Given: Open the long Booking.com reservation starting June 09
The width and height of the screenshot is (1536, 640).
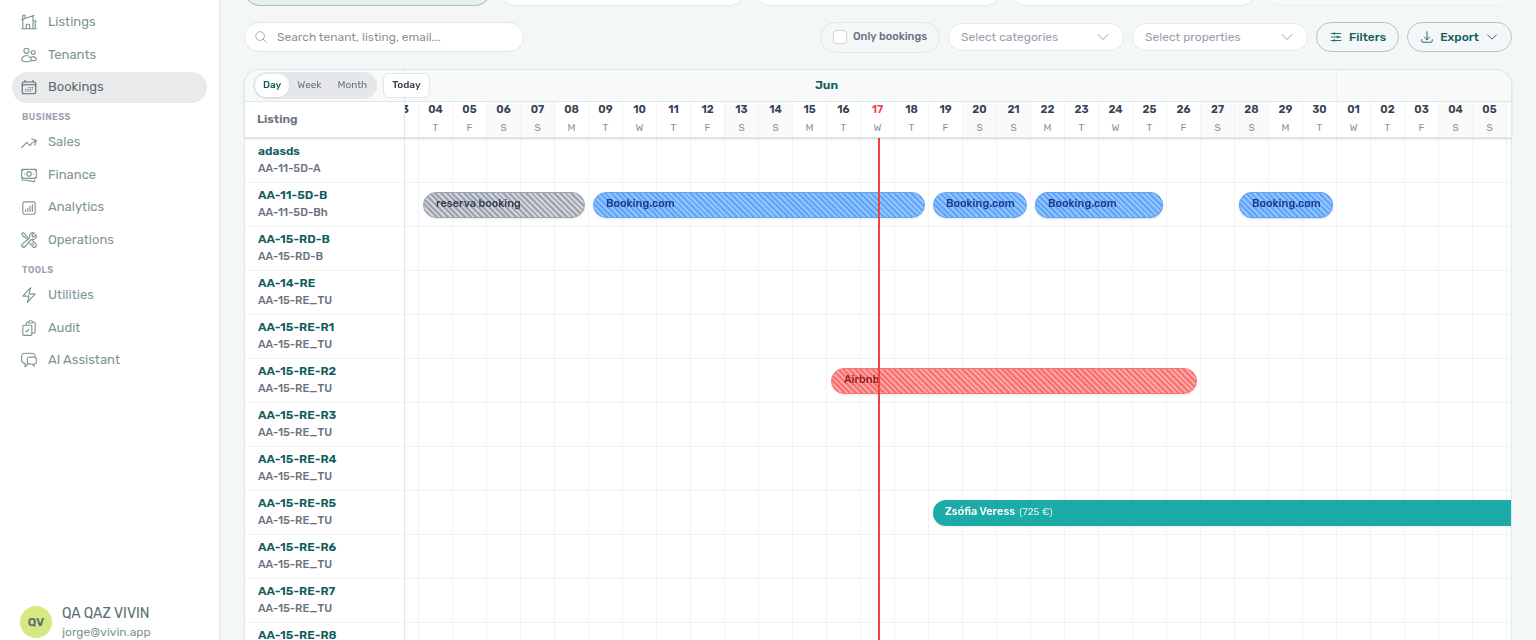Looking at the screenshot, I should pos(759,205).
